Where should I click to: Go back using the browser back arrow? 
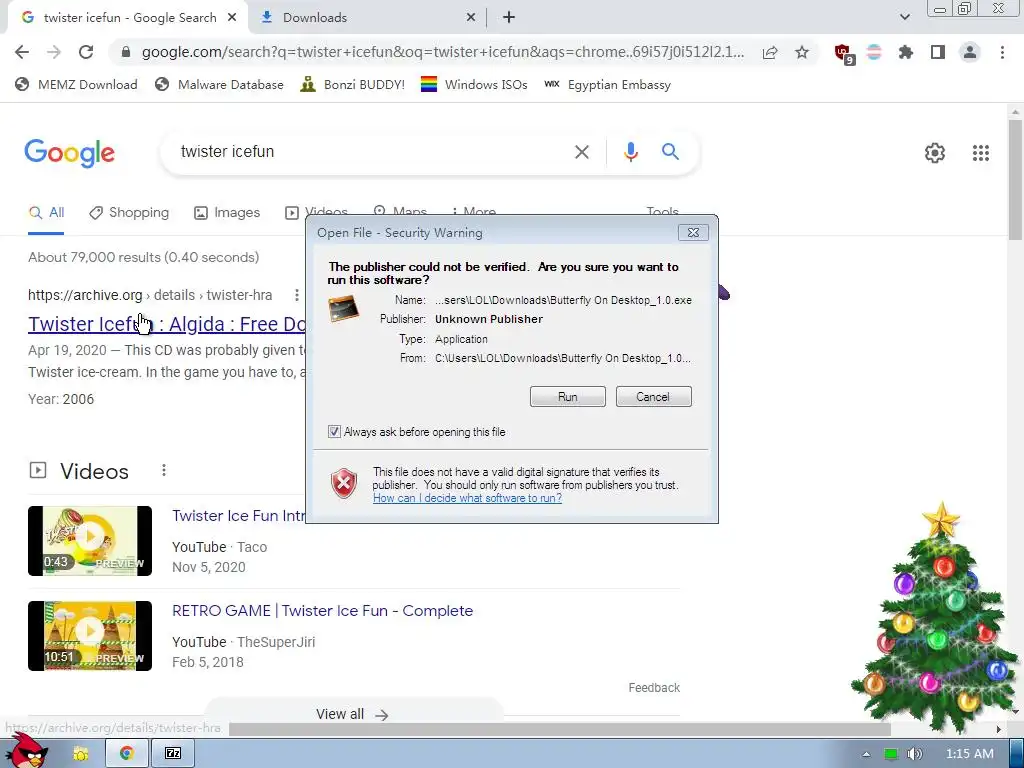[22, 52]
